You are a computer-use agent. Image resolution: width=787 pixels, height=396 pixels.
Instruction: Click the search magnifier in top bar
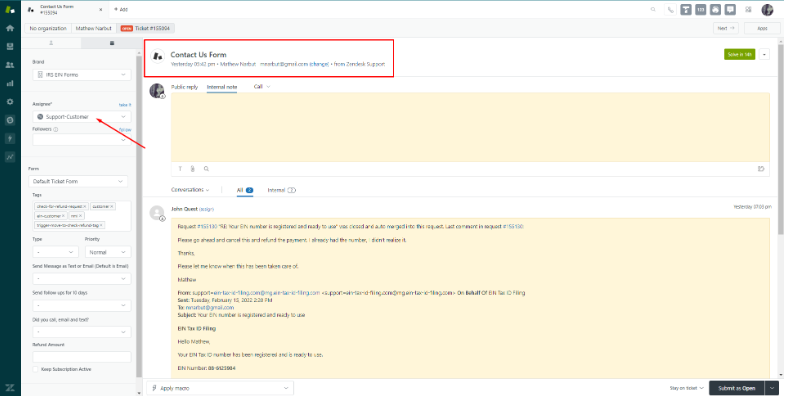coord(653,10)
